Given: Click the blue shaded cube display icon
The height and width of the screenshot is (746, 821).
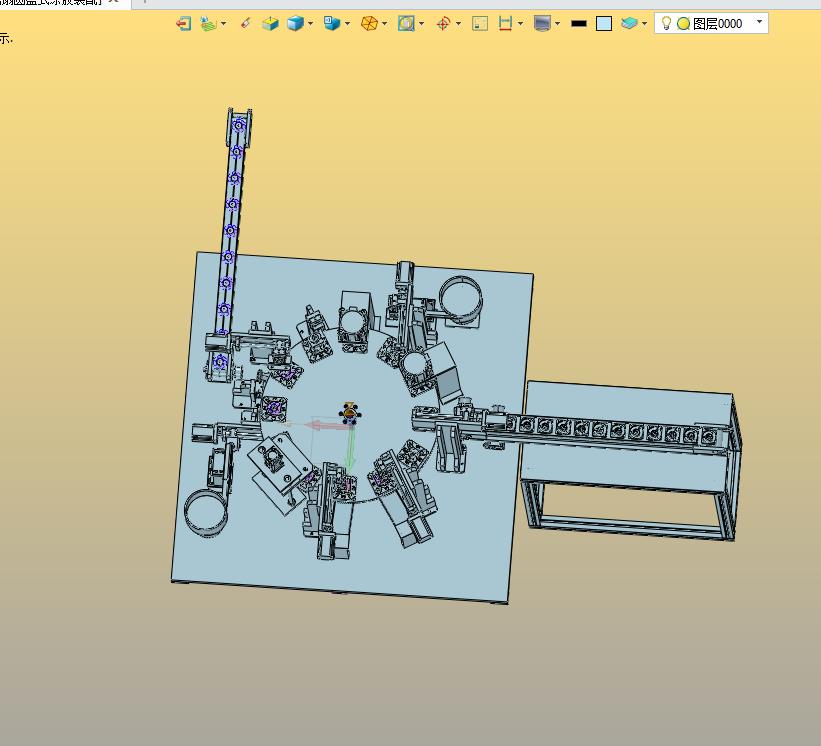Looking at the screenshot, I should [295, 24].
